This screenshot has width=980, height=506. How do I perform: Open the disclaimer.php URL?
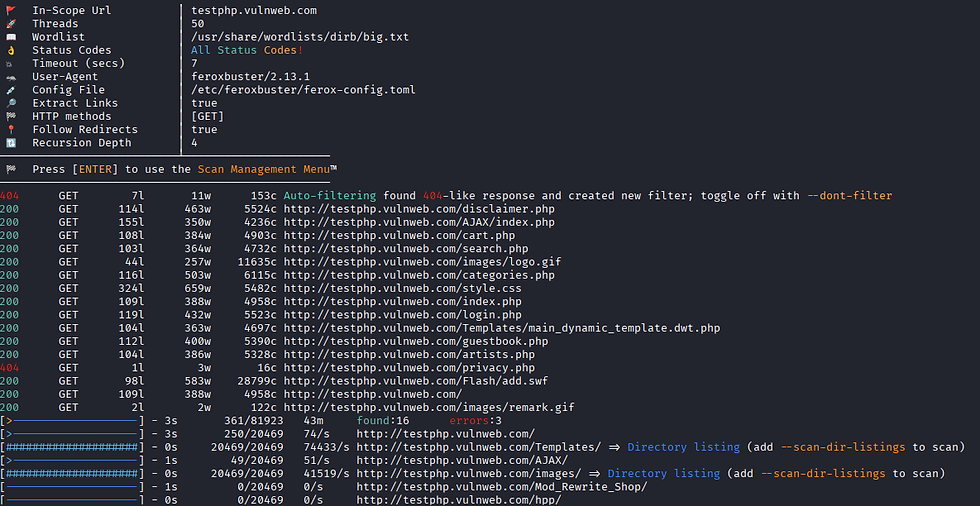[419, 209]
